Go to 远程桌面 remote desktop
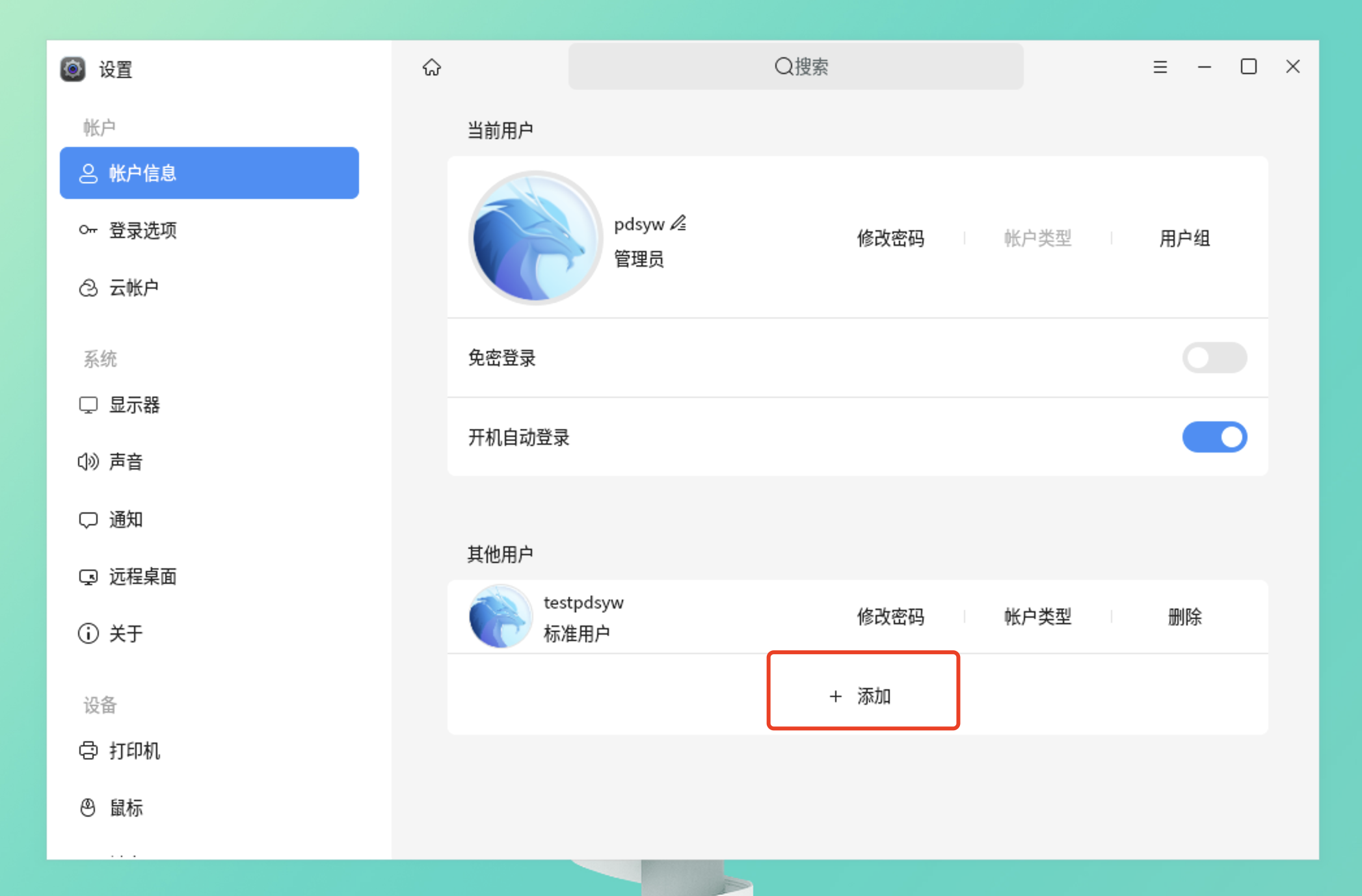The image size is (1362, 896). tap(142, 577)
